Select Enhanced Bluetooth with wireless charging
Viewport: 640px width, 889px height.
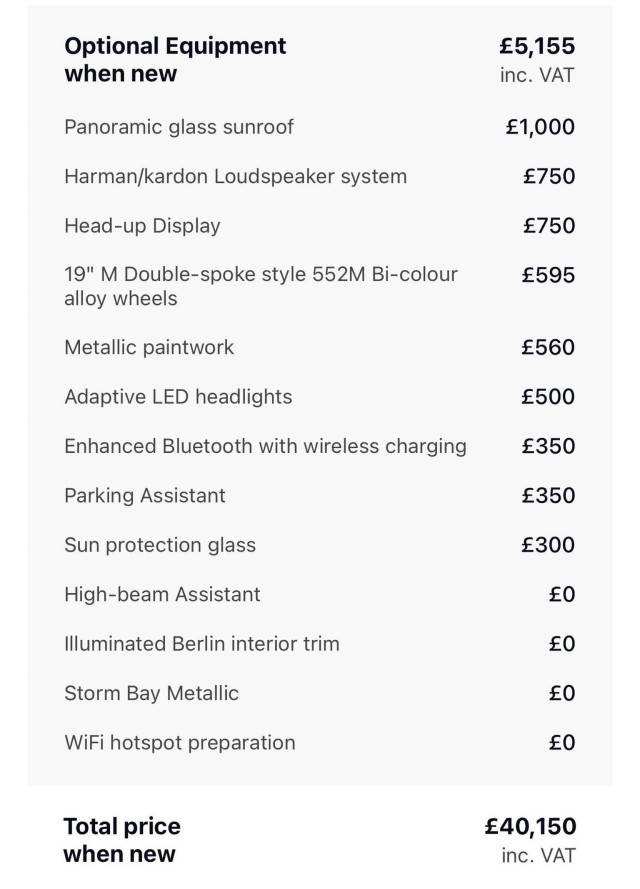pos(265,446)
